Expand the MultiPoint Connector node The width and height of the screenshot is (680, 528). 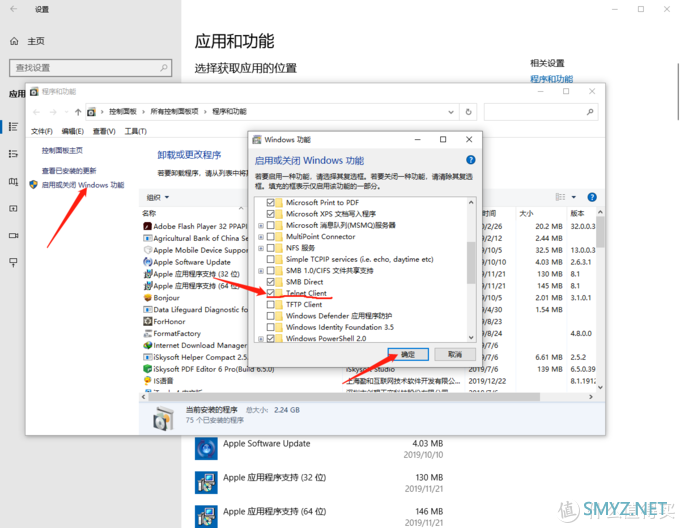pyautogui.click(x=261, y=237)
